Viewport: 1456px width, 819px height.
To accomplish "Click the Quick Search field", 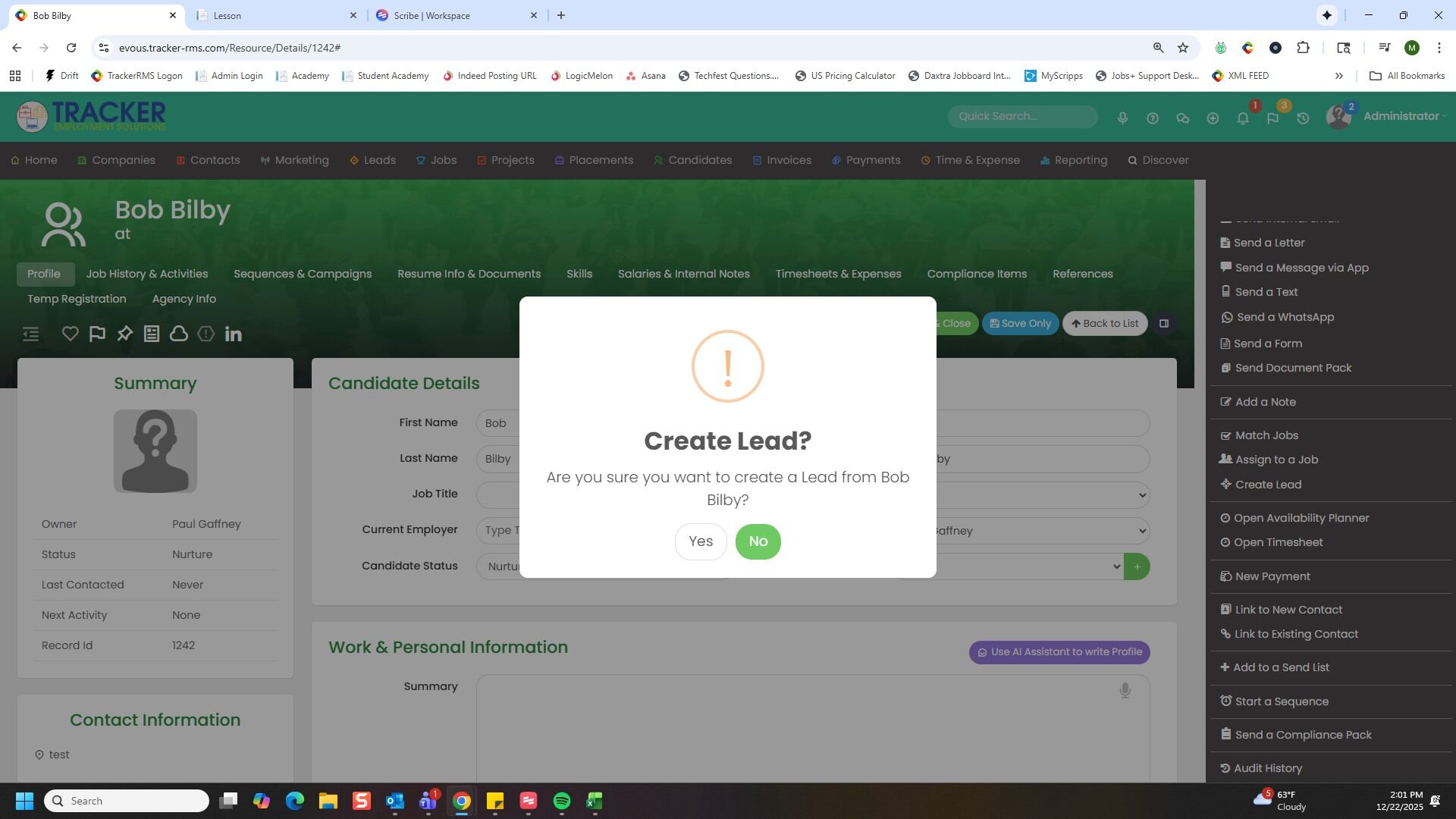I will coord(1021,116).
